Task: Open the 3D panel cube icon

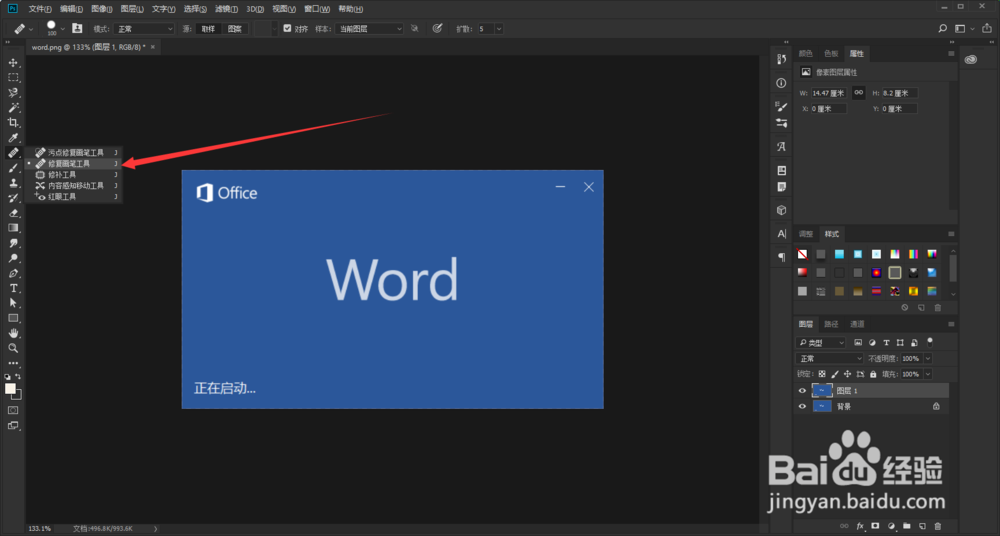Action: pos(781,210)
